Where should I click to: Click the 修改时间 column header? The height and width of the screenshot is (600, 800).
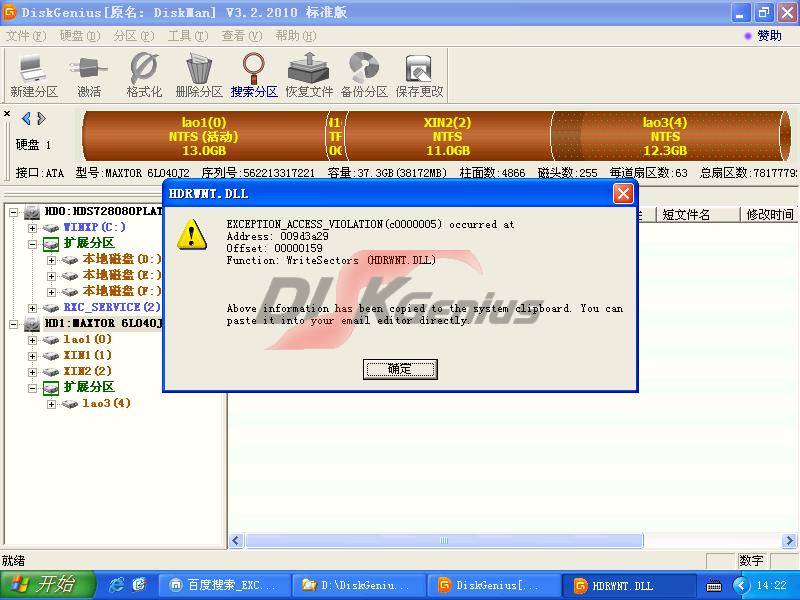769,215
